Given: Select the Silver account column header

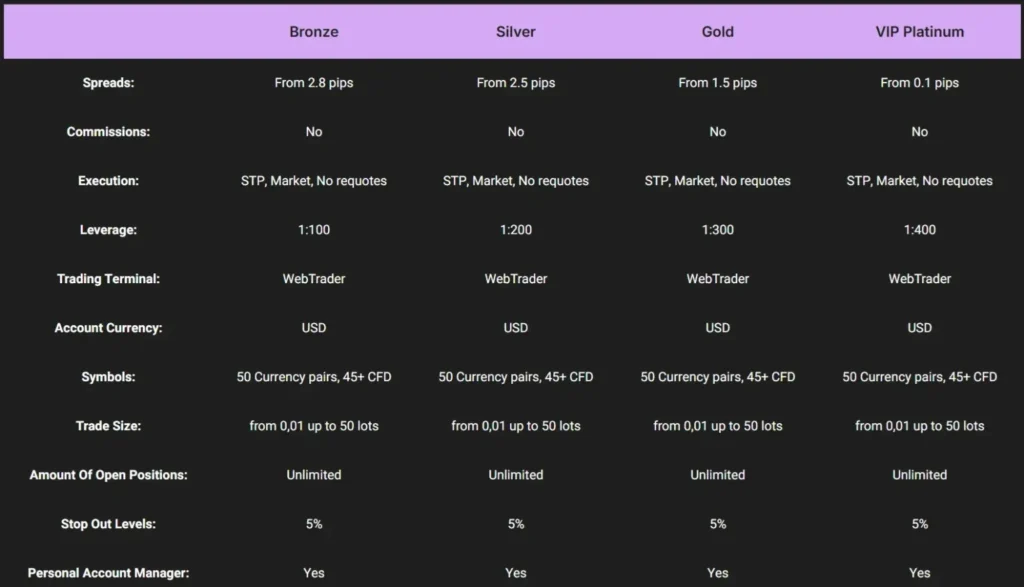Looking at the screenshot, I should [x=516, y=32].
